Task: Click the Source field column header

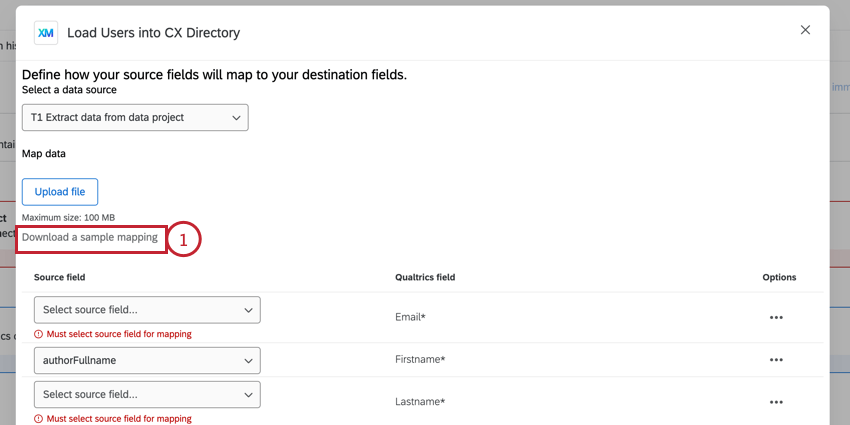Action: pyautogui.click(x=59, y=277)
